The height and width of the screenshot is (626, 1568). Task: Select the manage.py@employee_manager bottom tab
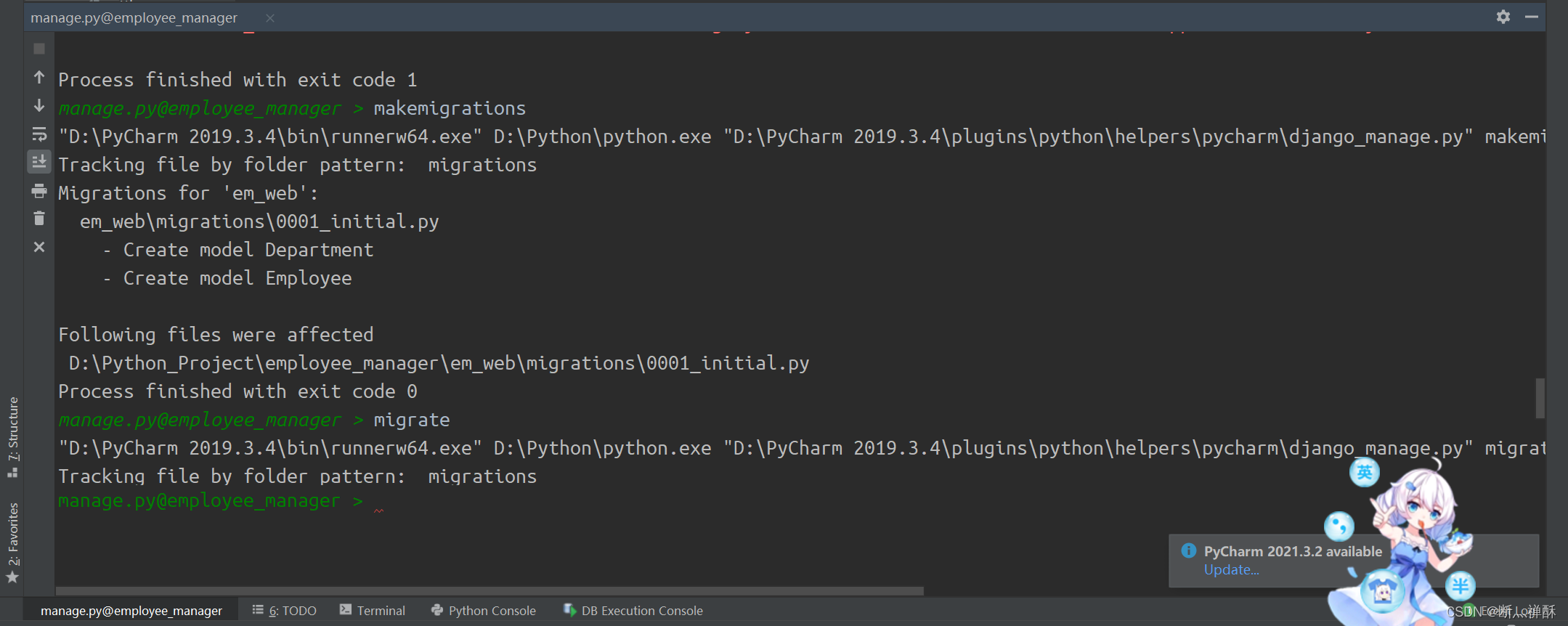click(131, 611)
